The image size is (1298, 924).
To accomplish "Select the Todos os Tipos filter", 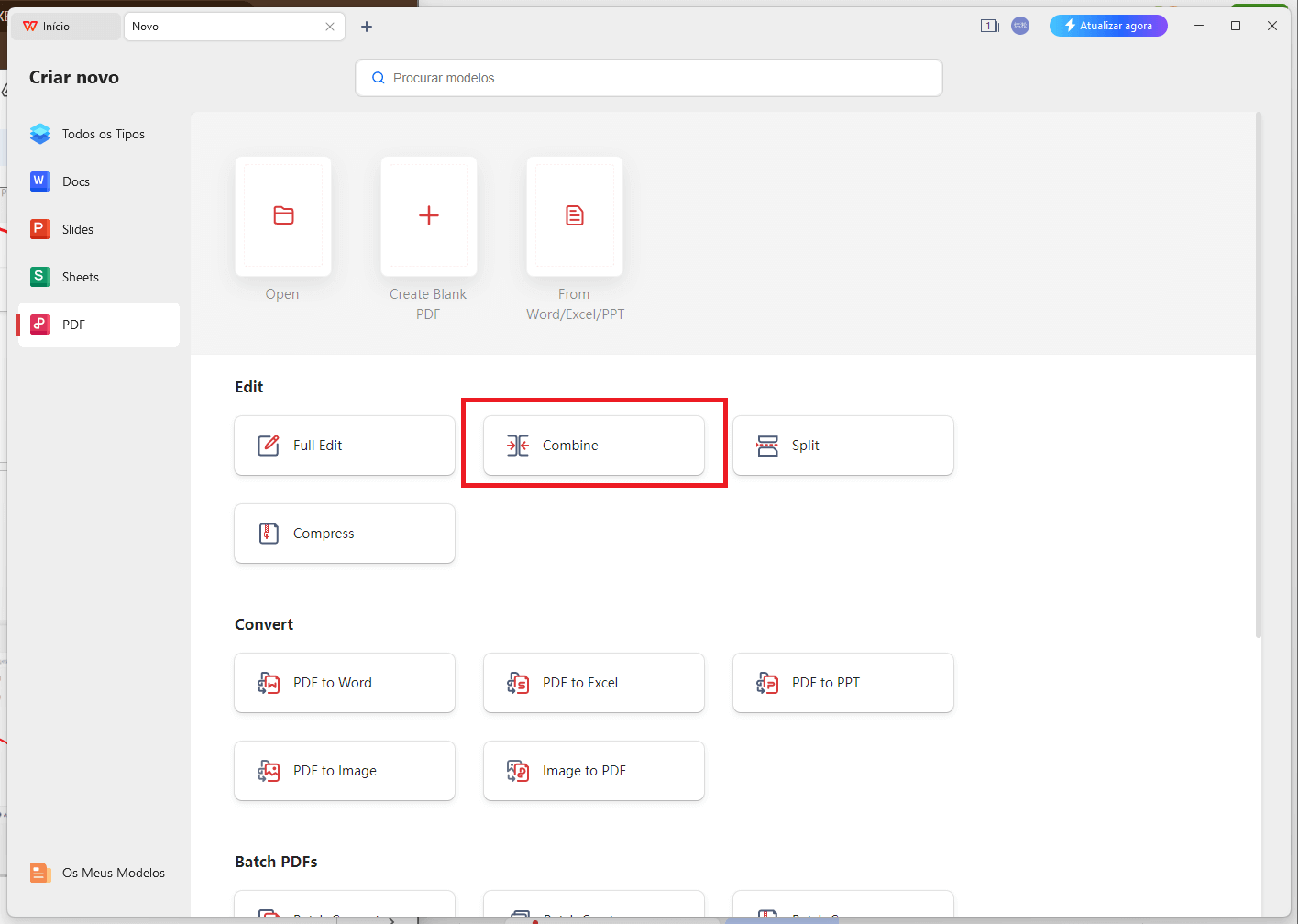I will coord(97,133).
